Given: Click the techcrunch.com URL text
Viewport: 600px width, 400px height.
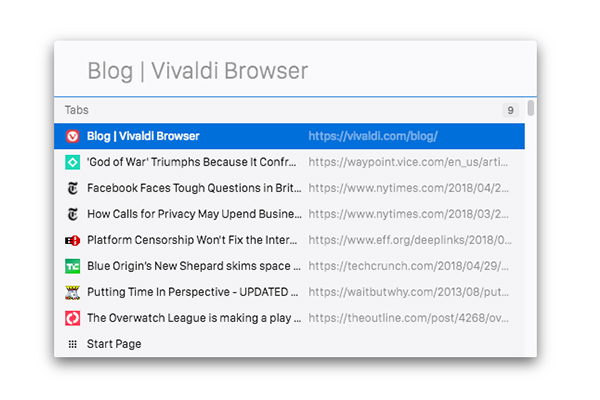Looking at the screenshot, I should [x=408, y=266].
